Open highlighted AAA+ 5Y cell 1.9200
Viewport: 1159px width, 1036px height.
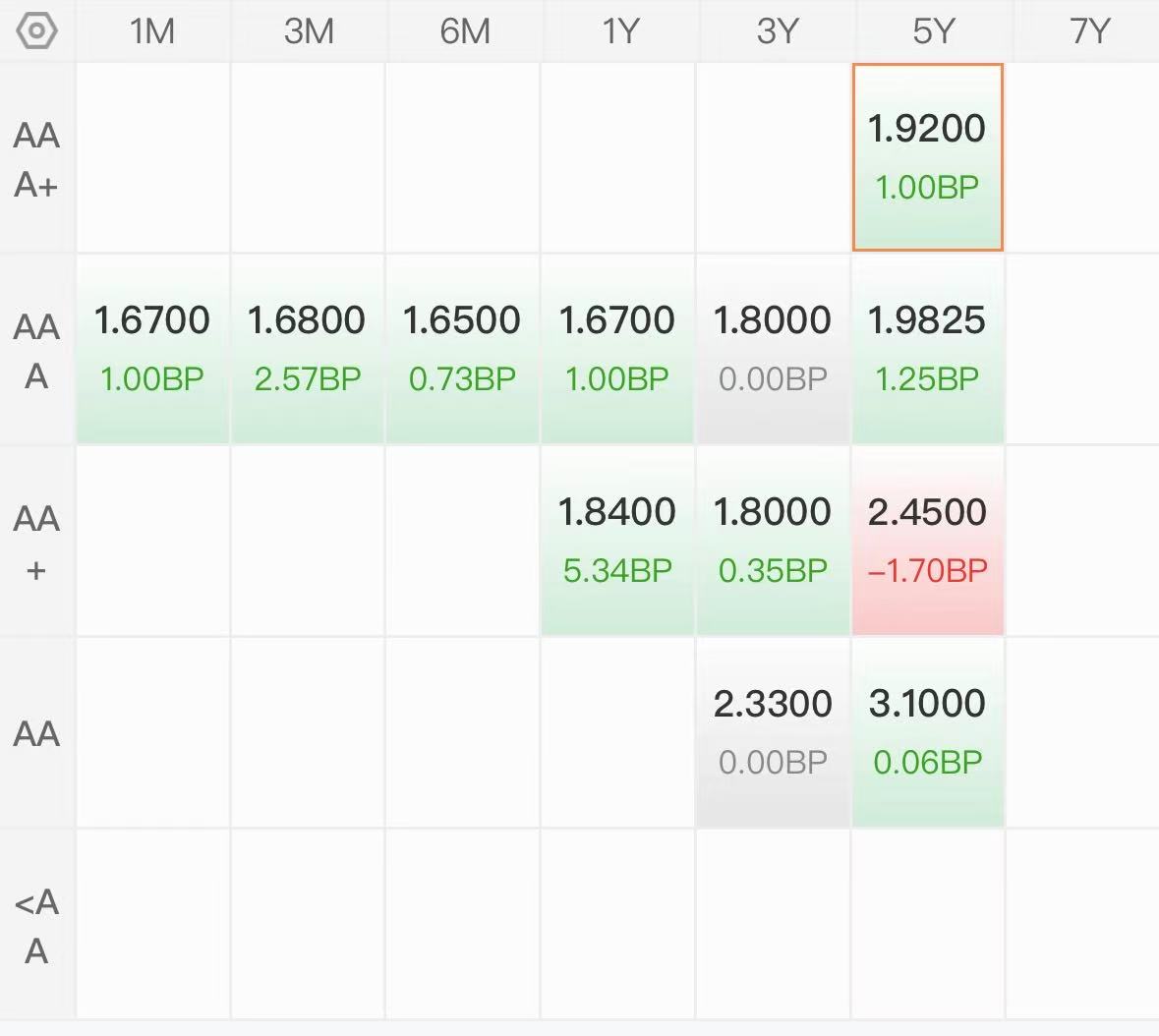pyautogui.click(x=928, y=157)
